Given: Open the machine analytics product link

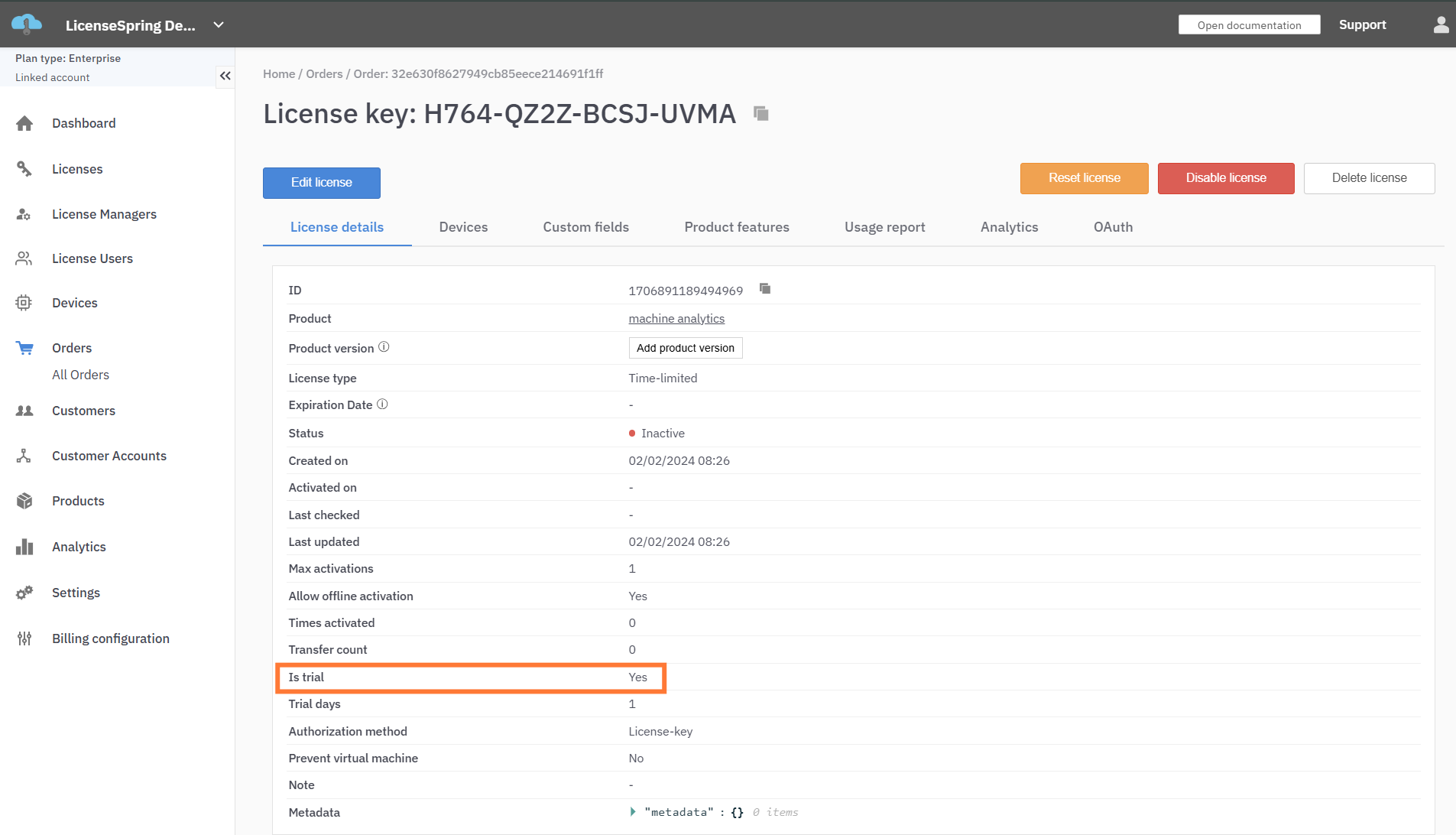Looking at the screenshot, I should [676, 319].
